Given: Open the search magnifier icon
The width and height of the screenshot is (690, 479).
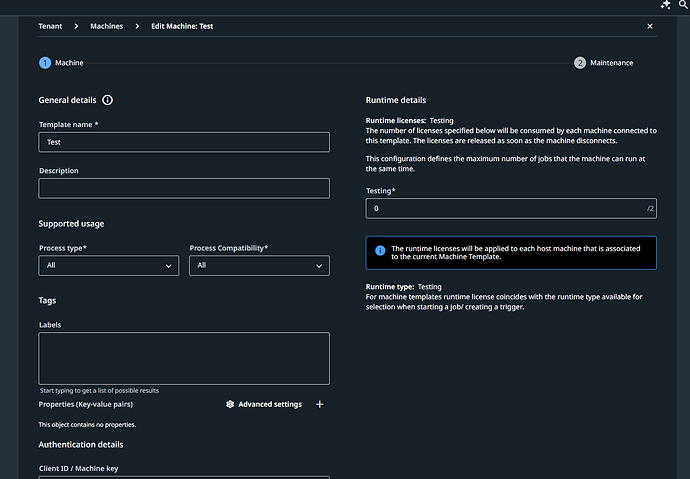Looking at the screenshot, I should pos(682,5).
